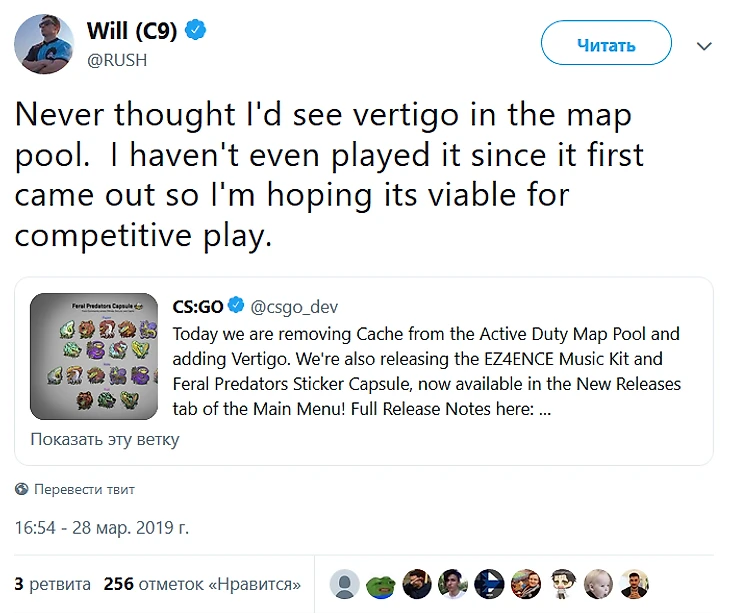Open the @RUSH handle link
Screen dimensions: 730x613
point(117,61)
